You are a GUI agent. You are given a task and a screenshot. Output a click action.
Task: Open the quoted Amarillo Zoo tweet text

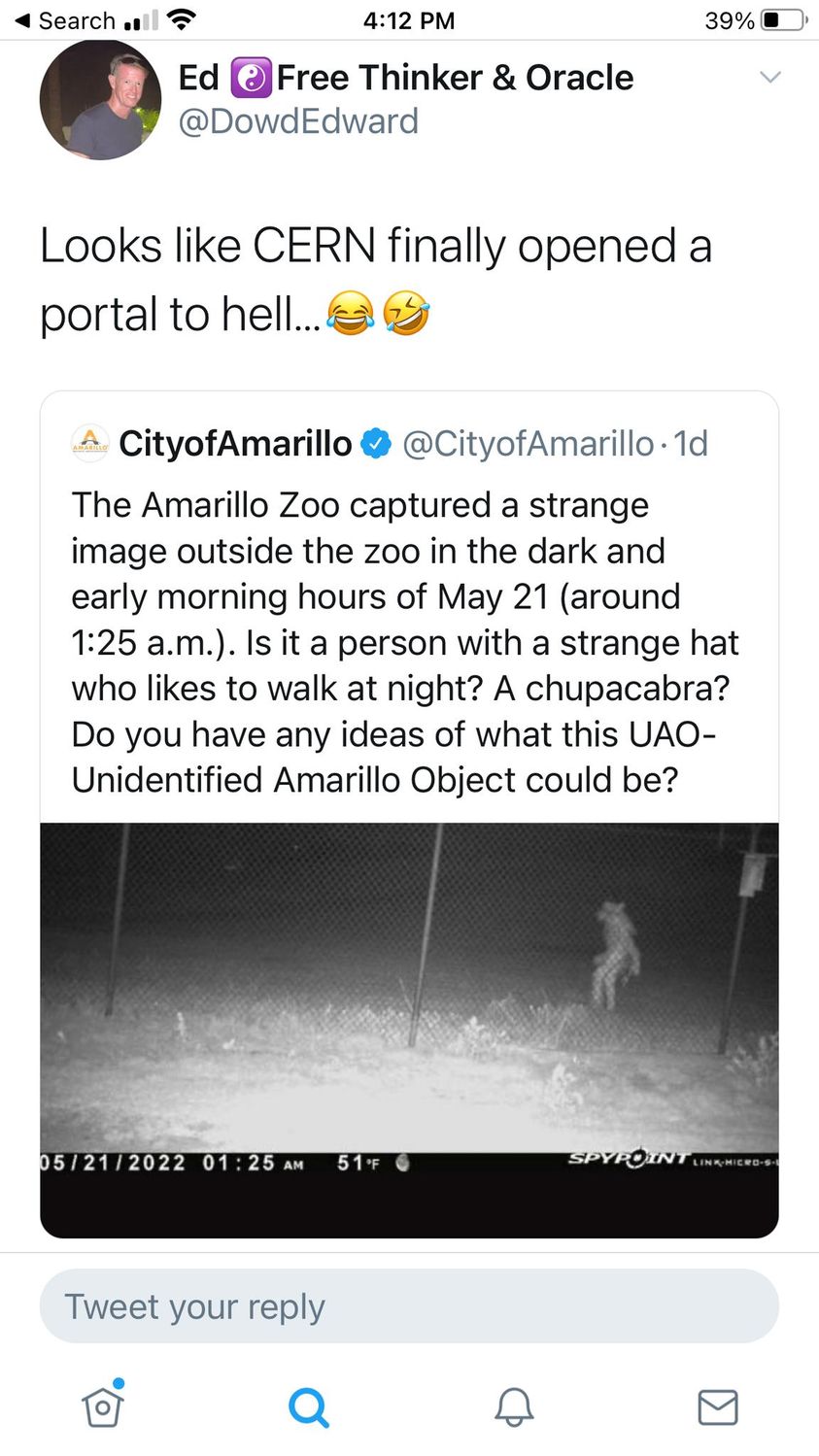(x=405, y=642)
